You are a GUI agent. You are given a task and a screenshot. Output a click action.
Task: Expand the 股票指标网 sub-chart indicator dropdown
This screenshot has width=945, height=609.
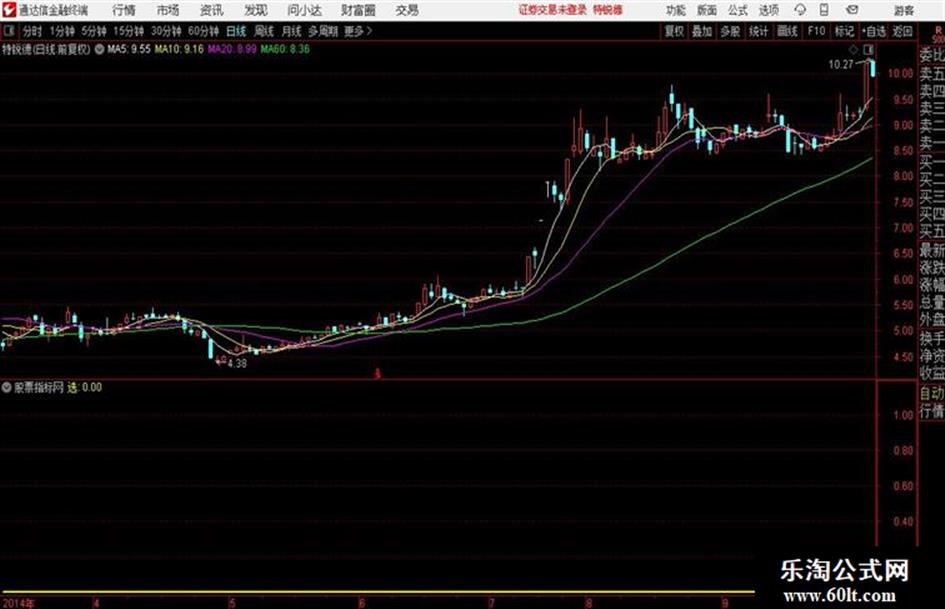pyautogui.click(x=6, y=387)
